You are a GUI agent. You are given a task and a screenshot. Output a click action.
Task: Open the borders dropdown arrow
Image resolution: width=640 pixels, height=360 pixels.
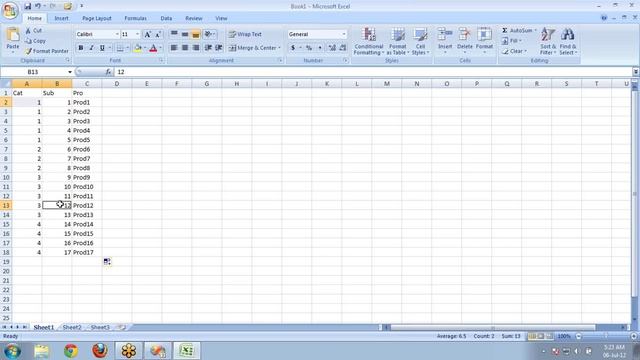pyautogui.click(x=127, y=48)
